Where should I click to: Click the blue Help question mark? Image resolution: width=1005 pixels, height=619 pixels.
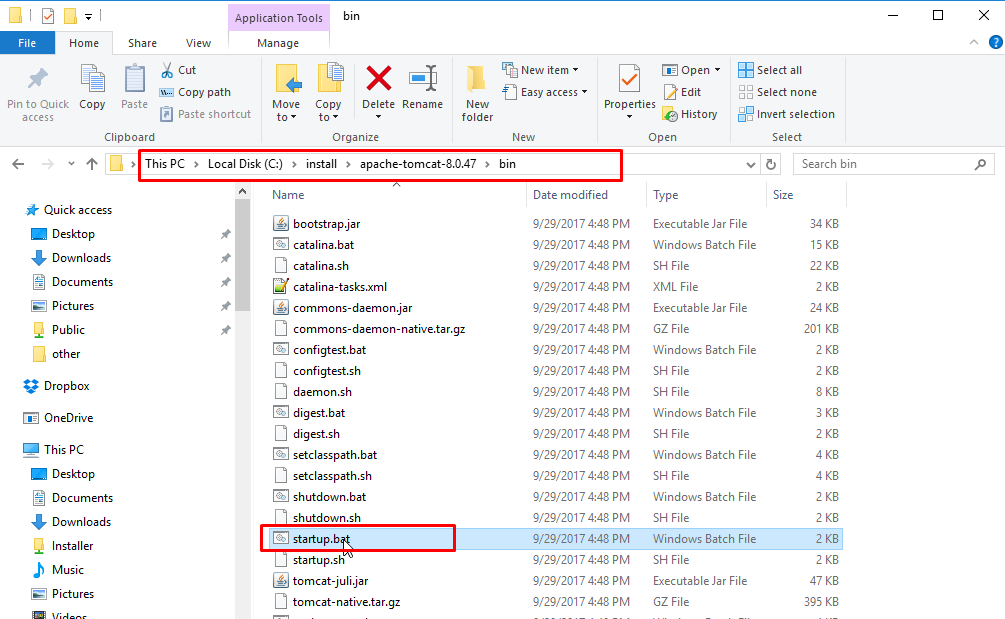995,42
